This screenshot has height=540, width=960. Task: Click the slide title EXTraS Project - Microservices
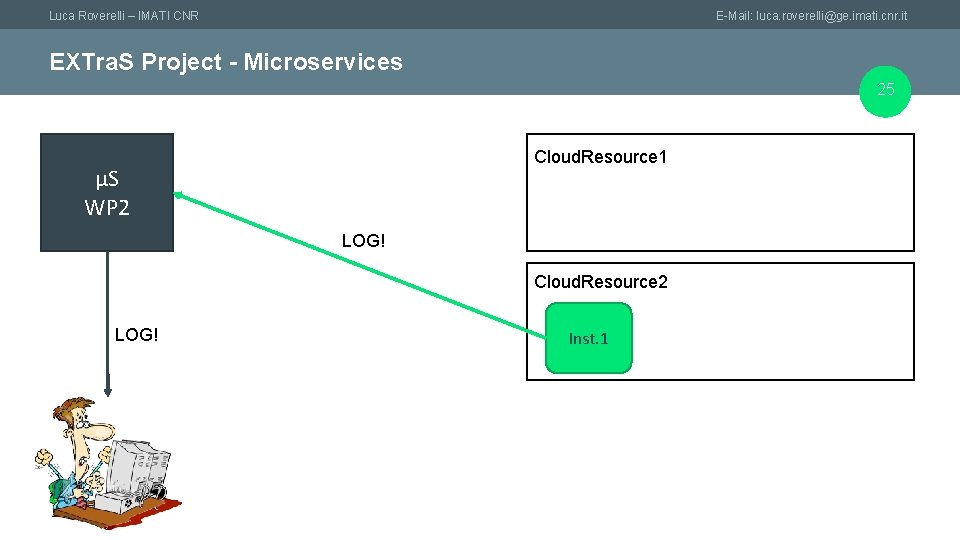click(x=226, y=62)
